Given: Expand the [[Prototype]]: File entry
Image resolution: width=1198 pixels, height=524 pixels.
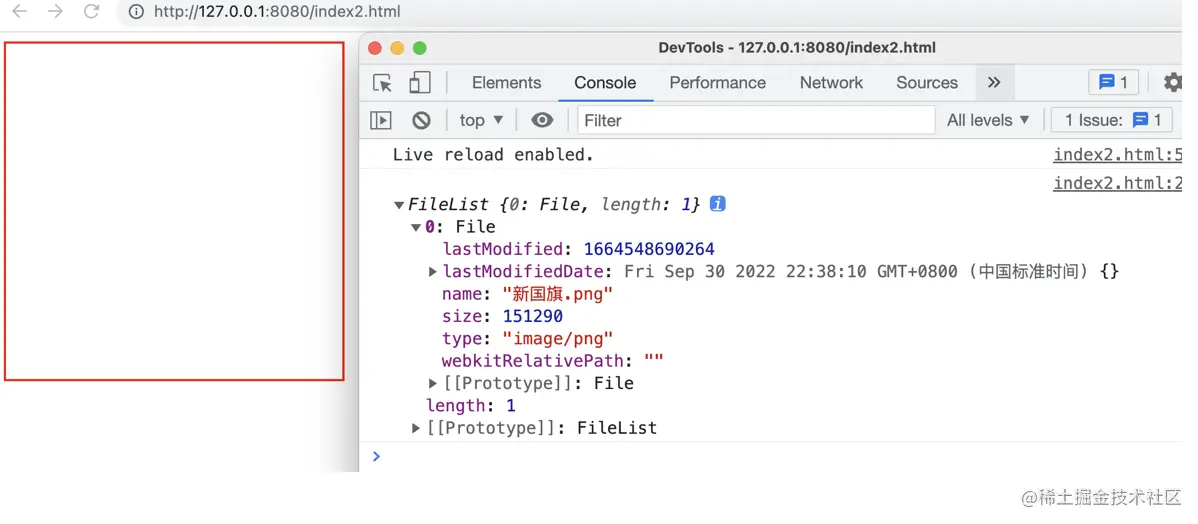Looking at the screenshot, I should (432, 383).
